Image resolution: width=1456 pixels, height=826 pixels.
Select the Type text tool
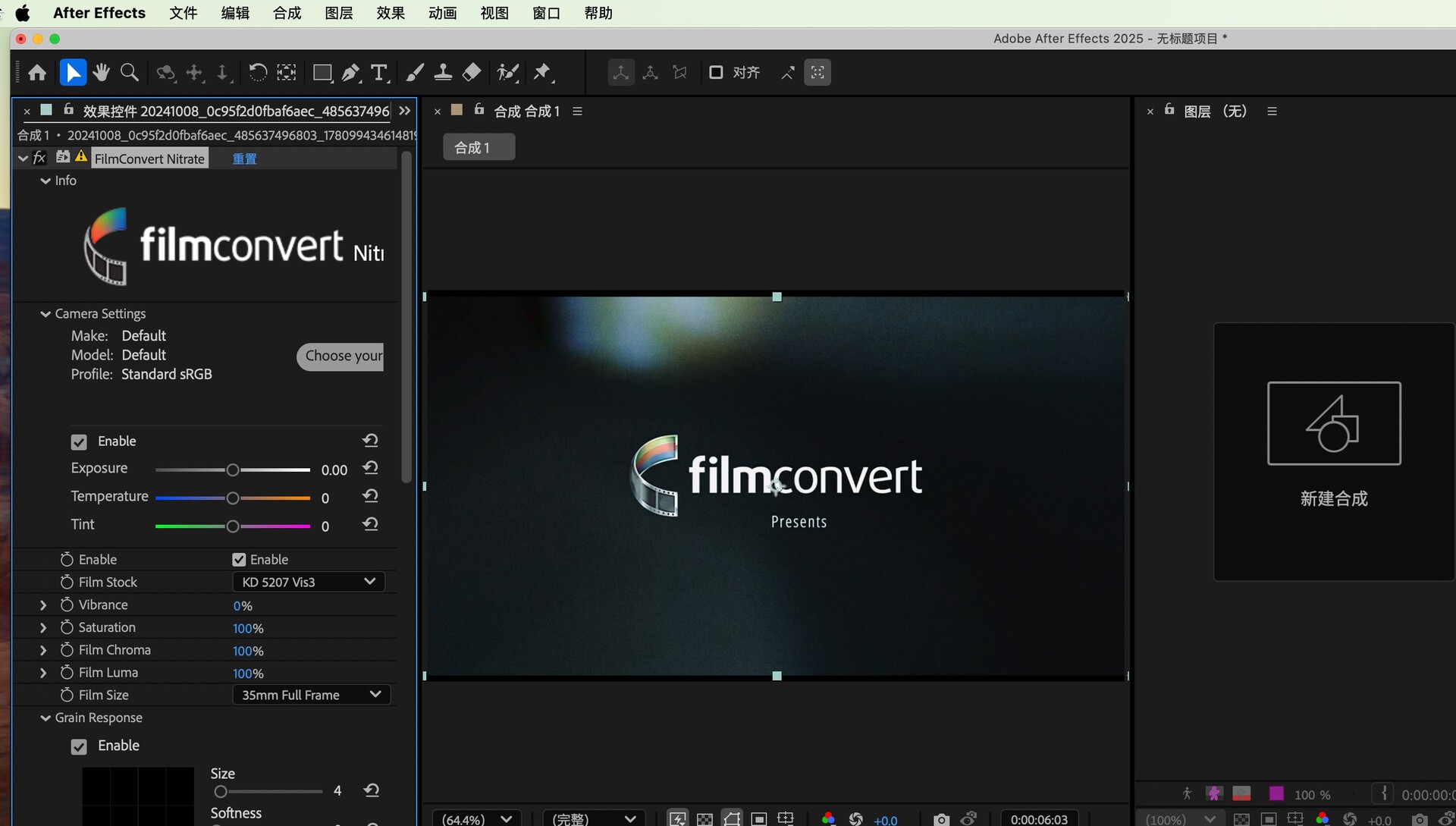point(379,73)
